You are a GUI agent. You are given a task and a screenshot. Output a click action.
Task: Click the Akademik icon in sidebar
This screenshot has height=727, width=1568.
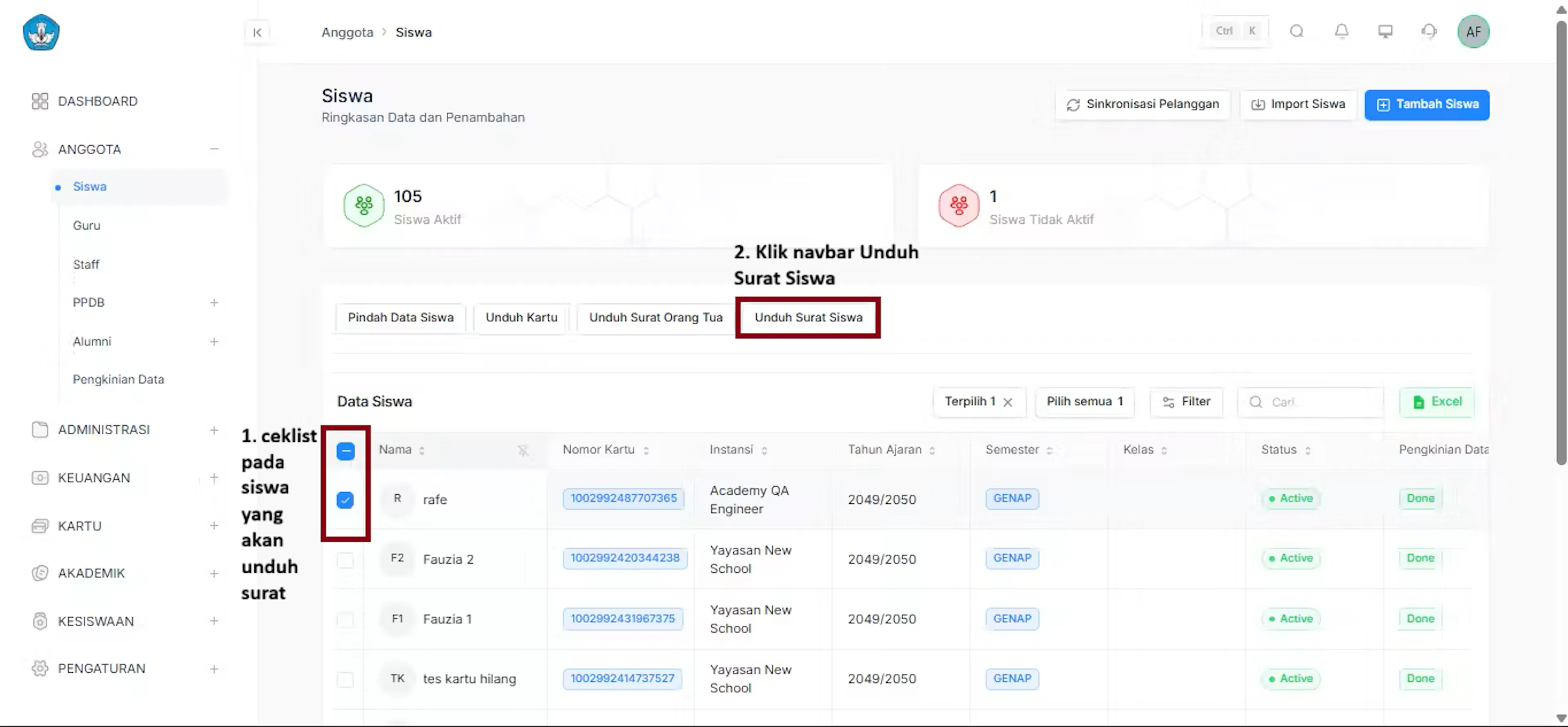click(x=40, y=573)
